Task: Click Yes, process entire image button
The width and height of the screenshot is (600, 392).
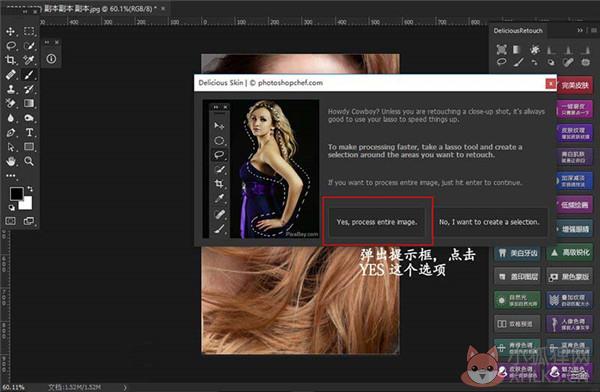Action: pyautogui.click(x=377, y=222)
